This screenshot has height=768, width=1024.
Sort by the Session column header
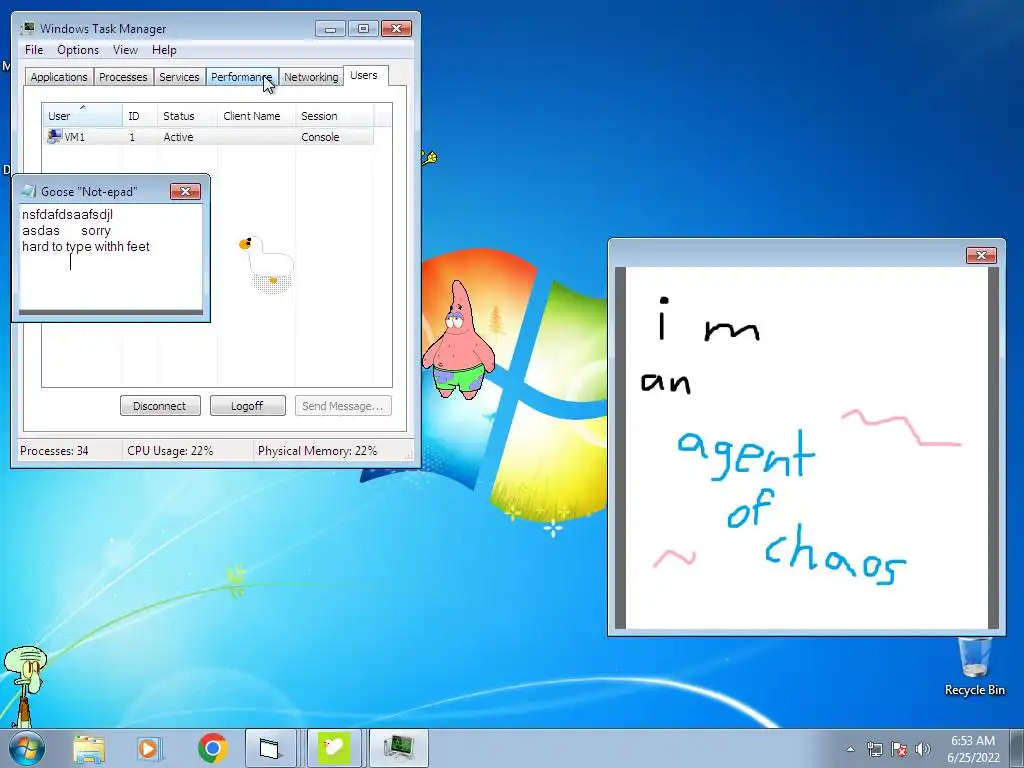(x=334, y=116)
